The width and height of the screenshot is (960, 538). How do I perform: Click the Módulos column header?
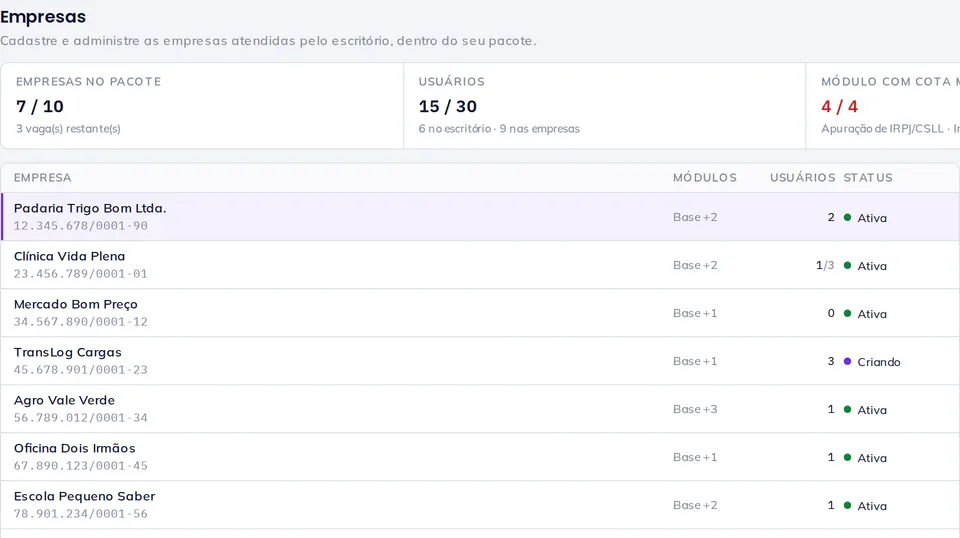click(705, 177)
